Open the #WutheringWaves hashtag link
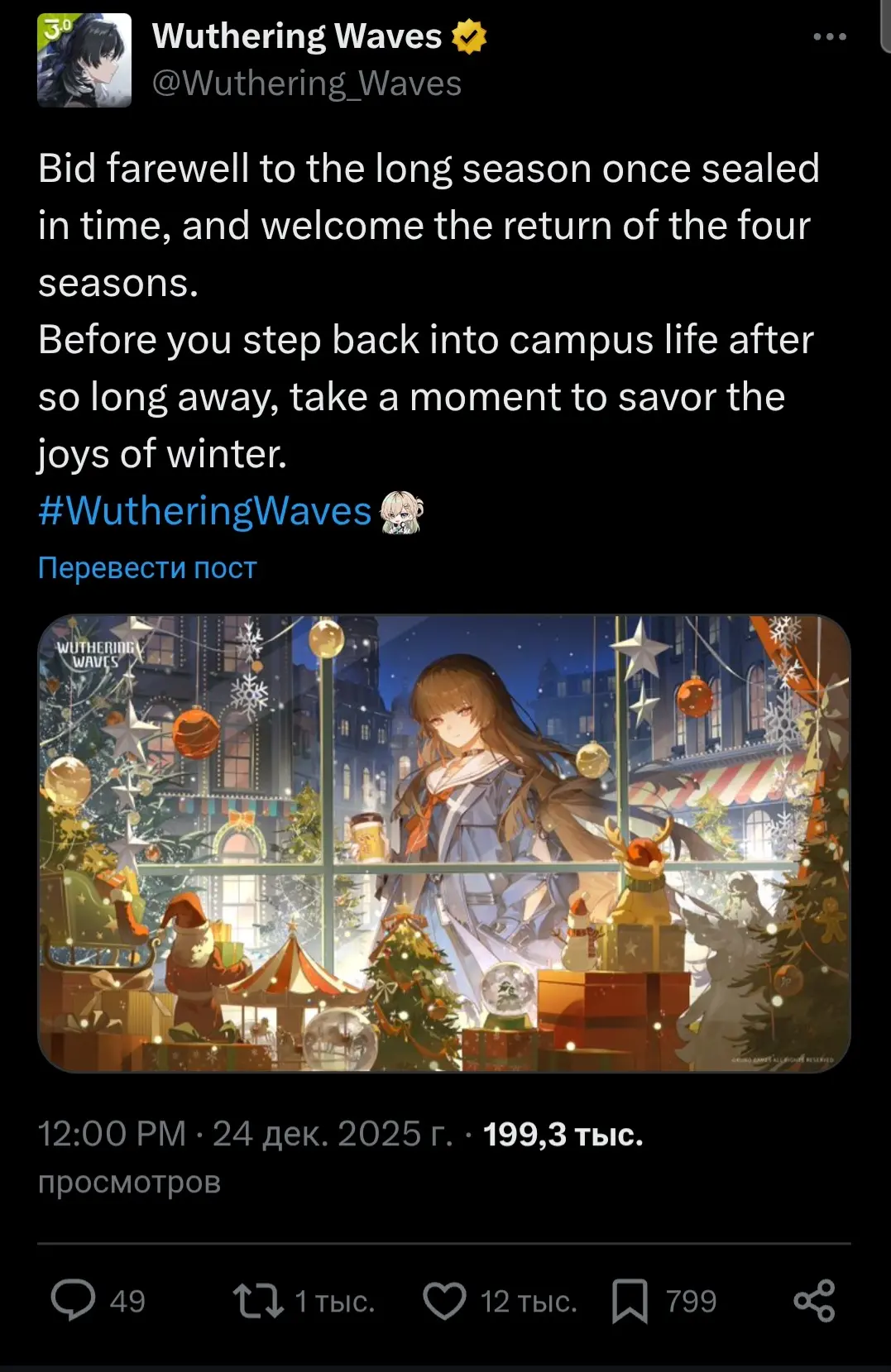The height and width of the screenshot is (1372, 891). tap(204, 511)
